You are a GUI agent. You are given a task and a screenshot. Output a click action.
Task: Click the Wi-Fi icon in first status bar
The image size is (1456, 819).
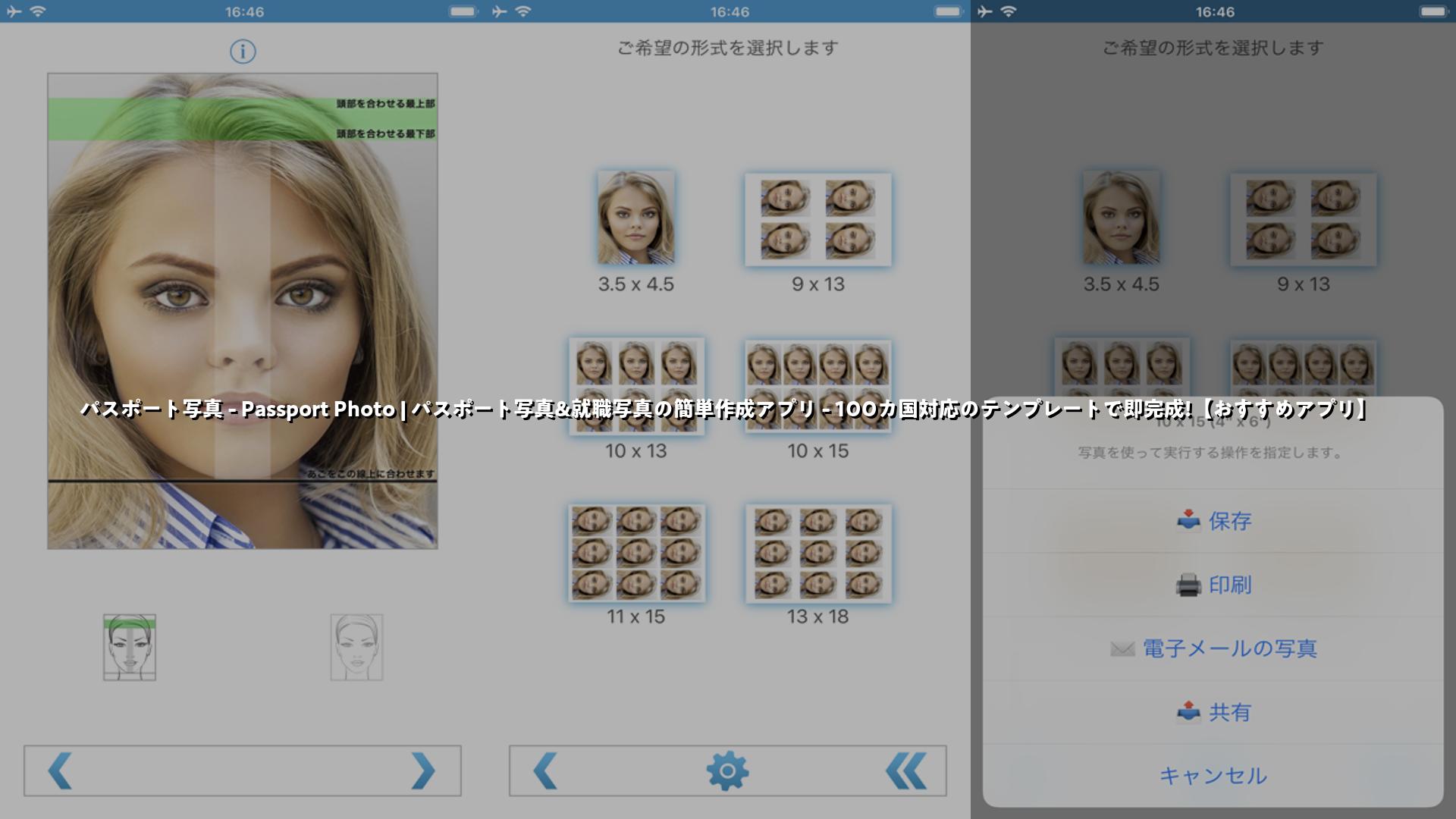point(38,11)
